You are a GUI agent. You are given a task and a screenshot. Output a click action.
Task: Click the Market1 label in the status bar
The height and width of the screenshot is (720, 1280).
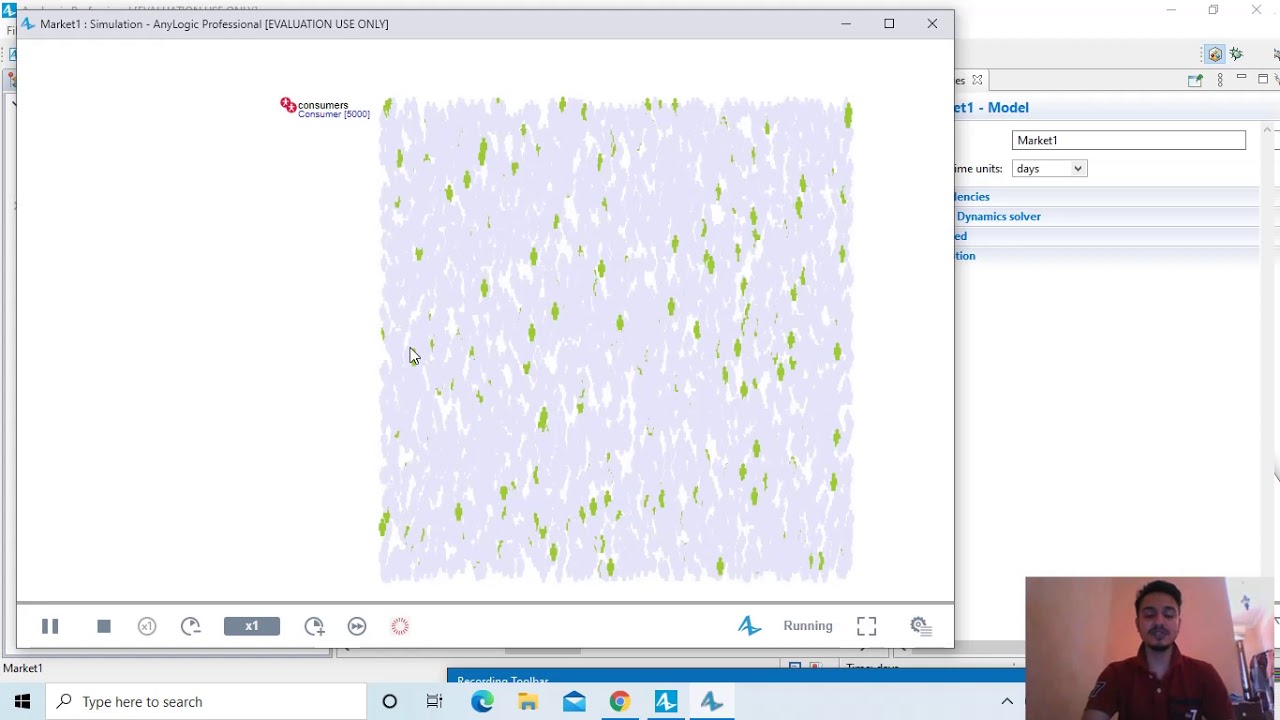click(23, 668)
